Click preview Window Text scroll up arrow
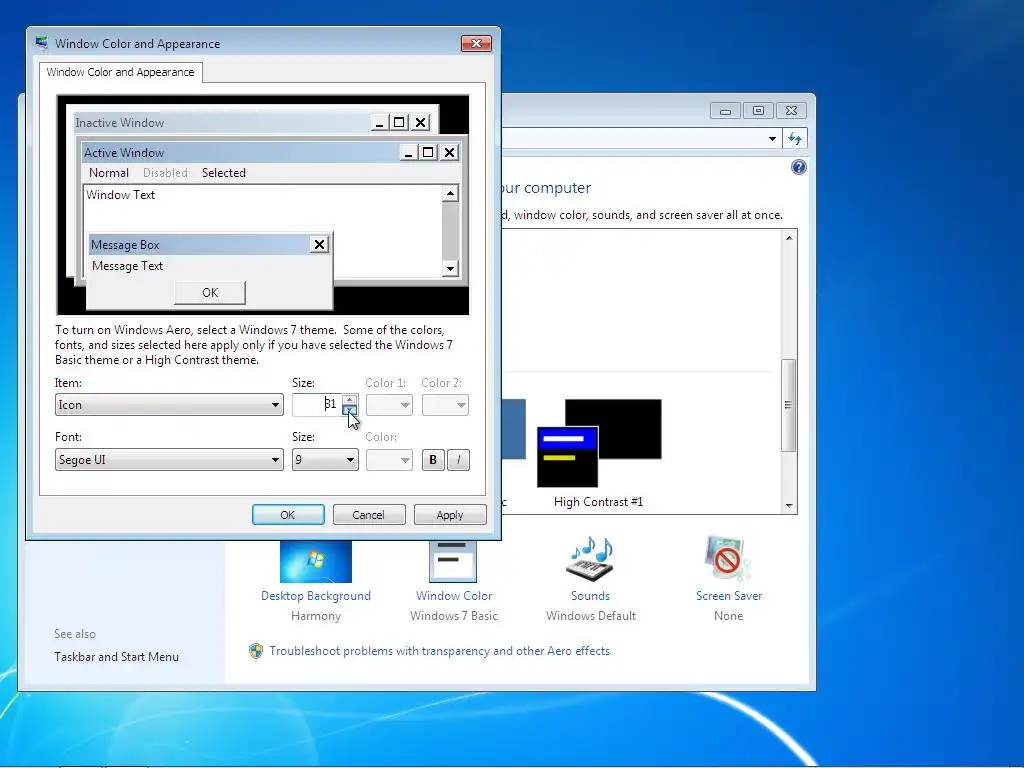1024x768 pixels. tap(450, 193)
